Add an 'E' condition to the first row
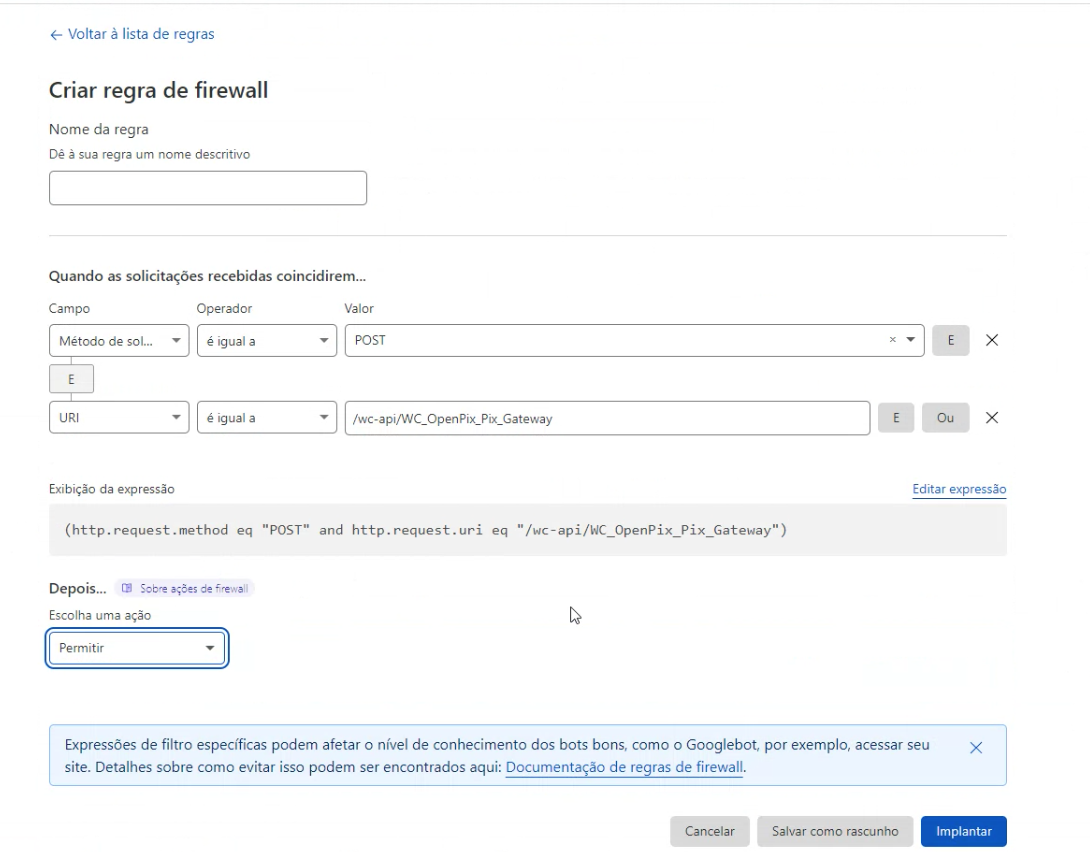The height and width of the screenshot is (852, 1090). click(950, 340)
